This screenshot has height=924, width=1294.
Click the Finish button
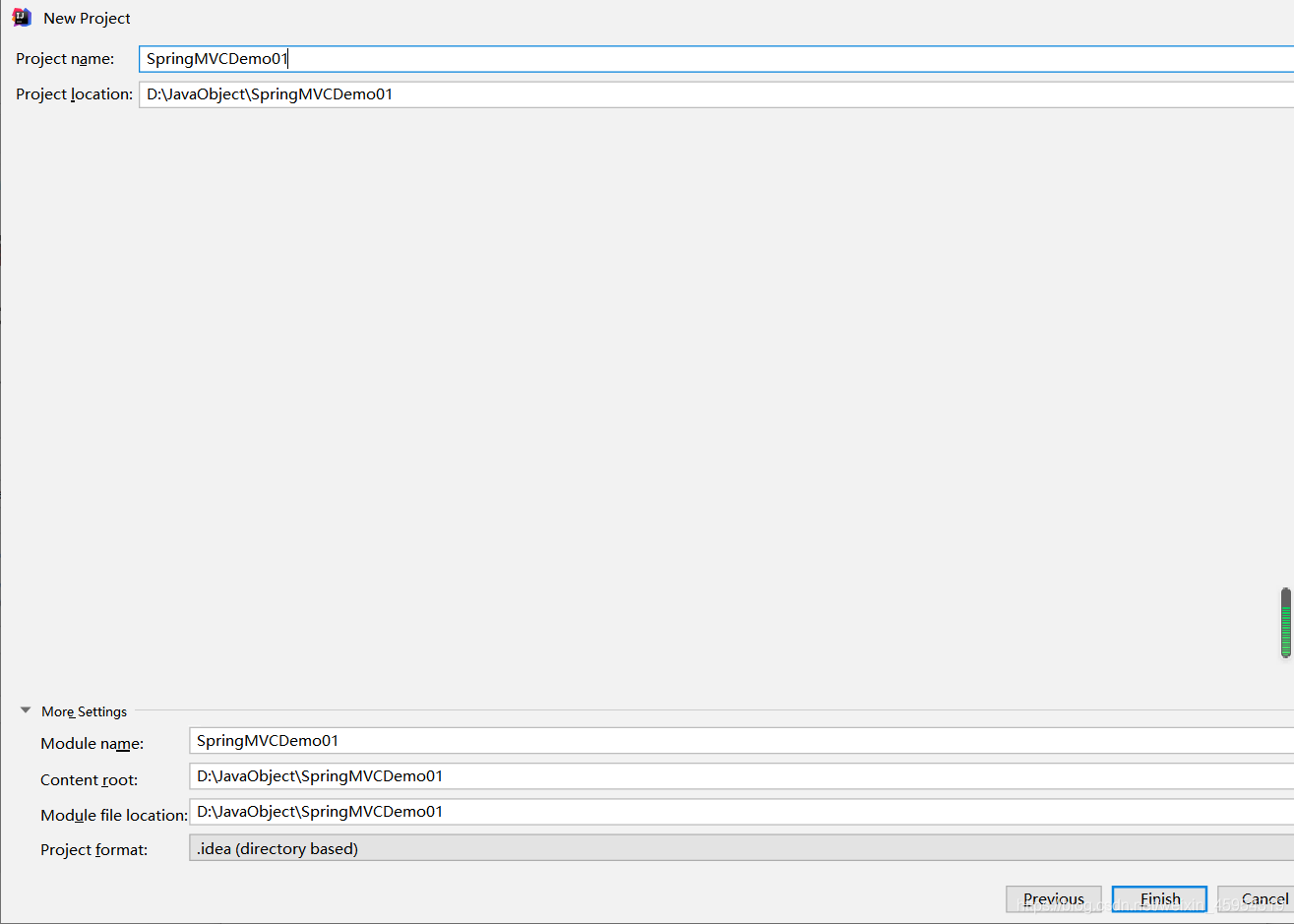coord(1160,899)
